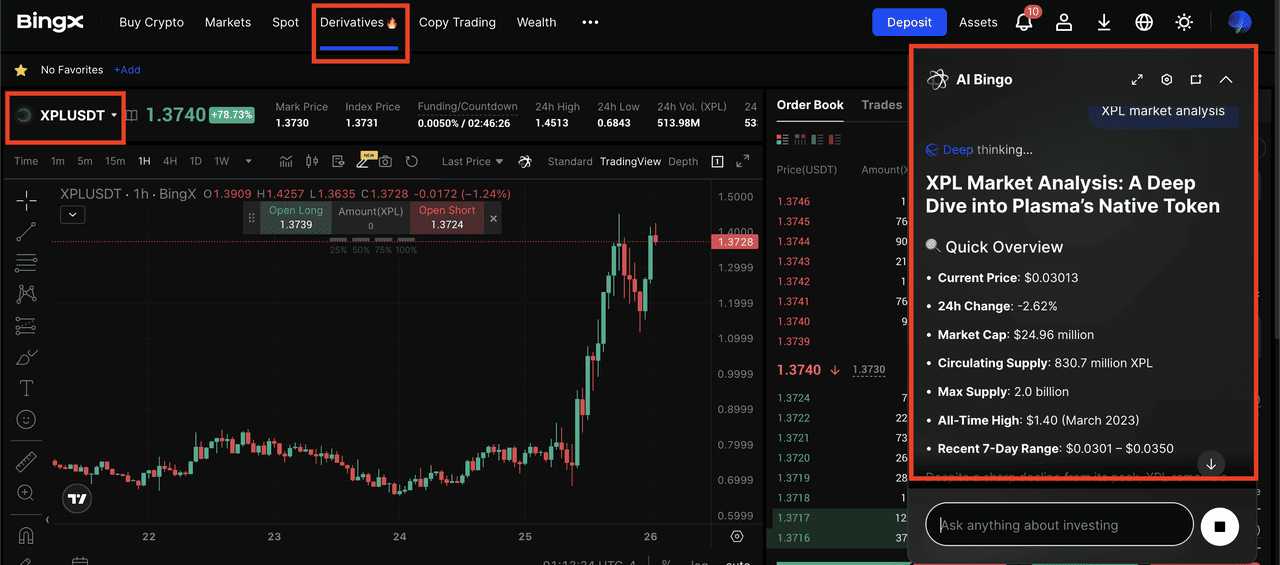The image size is (1280, 565).
Task: Switch chart view to Depth
Action: click(x=683, y=161)
